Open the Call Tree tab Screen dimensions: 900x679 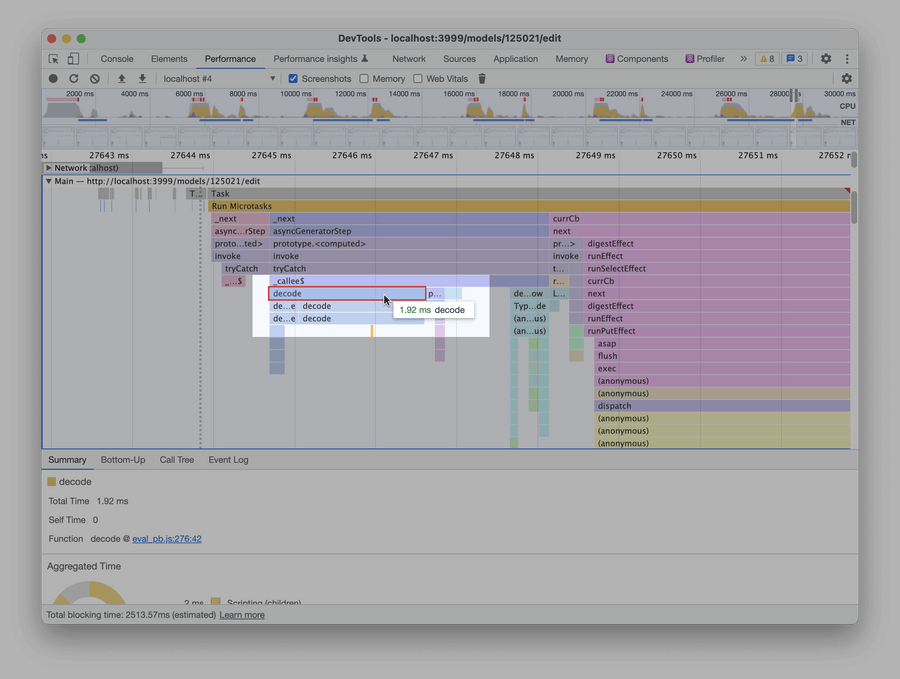177,460
